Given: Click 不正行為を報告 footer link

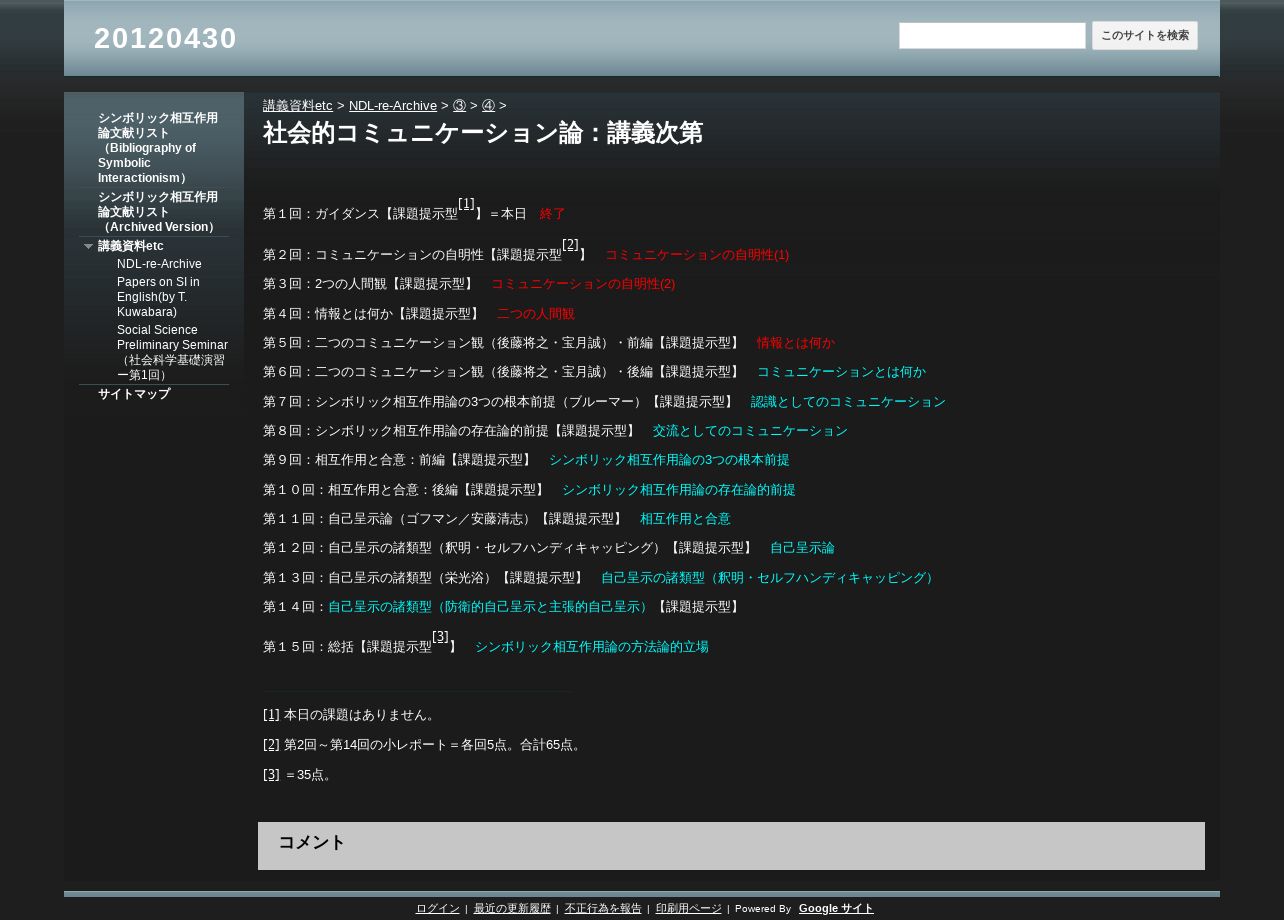Looking at the screenshot, I should (603, 909).
